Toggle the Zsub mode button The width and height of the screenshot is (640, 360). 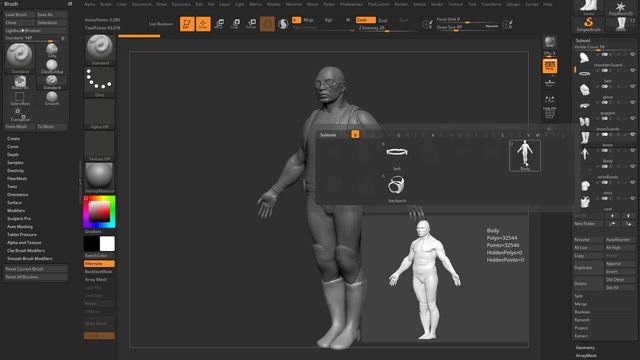383,20
